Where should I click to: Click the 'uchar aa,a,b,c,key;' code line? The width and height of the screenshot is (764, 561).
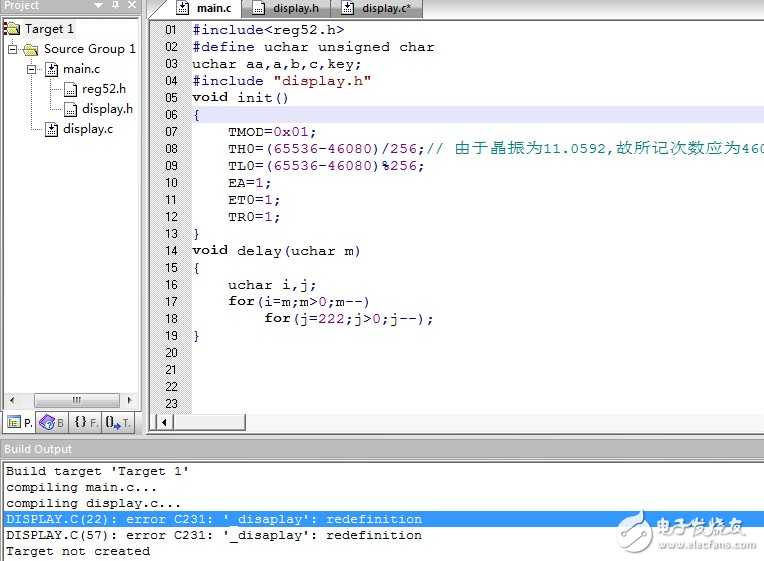276,64
